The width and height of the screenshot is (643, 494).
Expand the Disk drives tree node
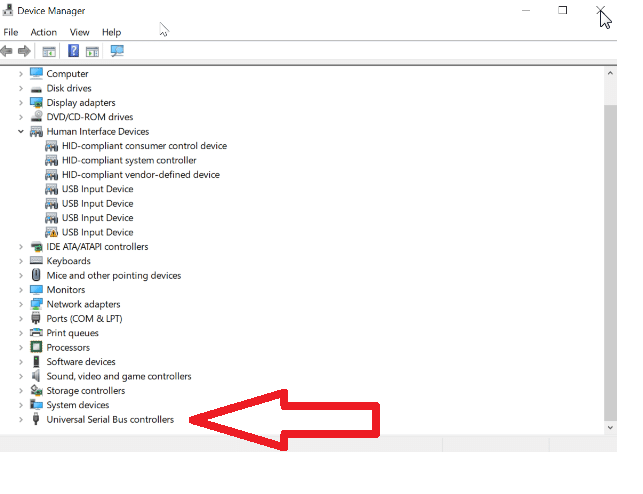pyautogui.click(x=21, y=88)
